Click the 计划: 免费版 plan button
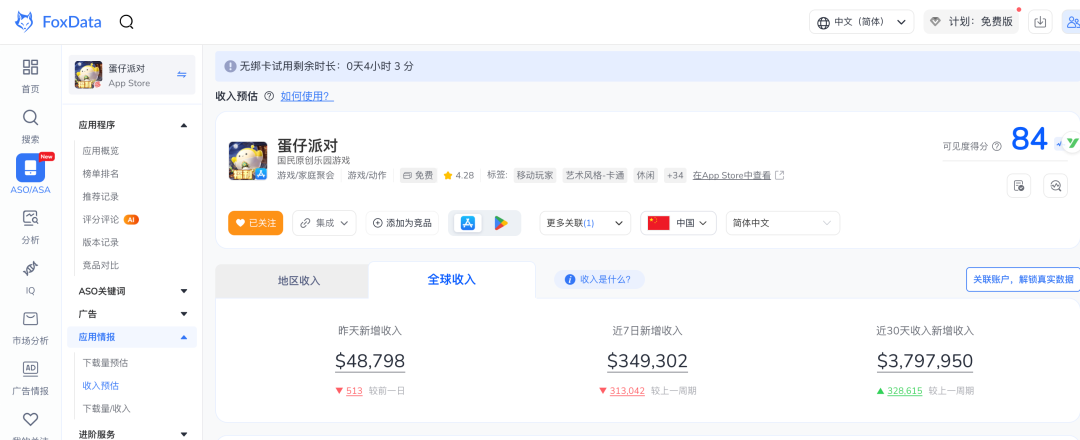 (x=971, y=22)
